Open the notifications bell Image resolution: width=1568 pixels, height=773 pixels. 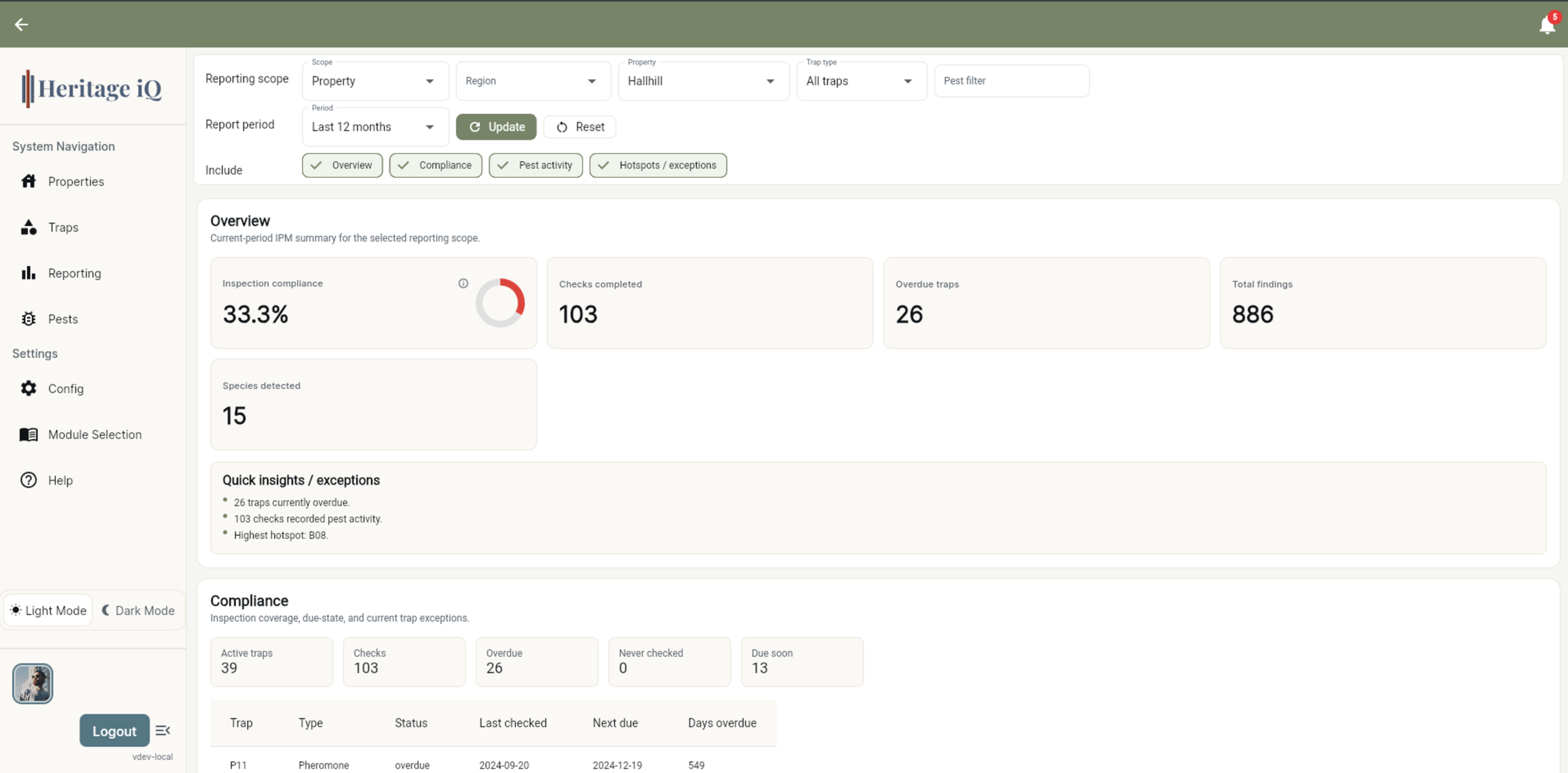tap(1547, 25)
